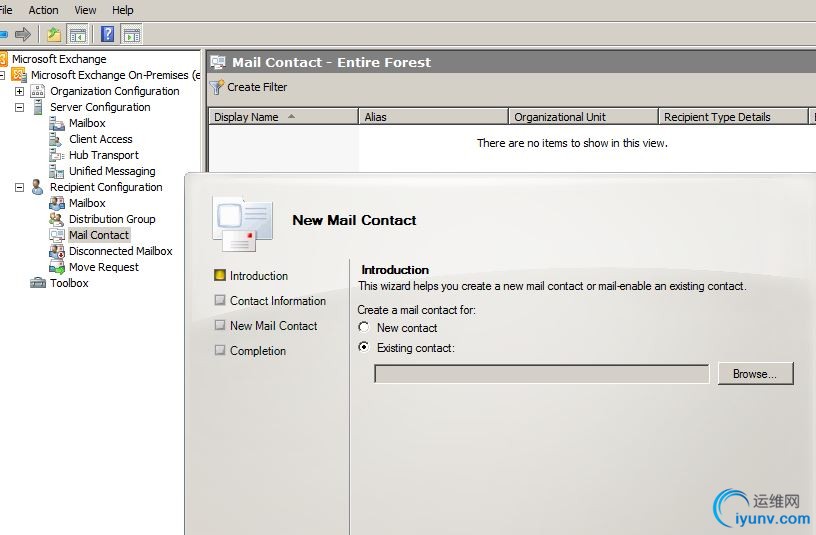Sort by the Organizational Unit column

(583, 117)
